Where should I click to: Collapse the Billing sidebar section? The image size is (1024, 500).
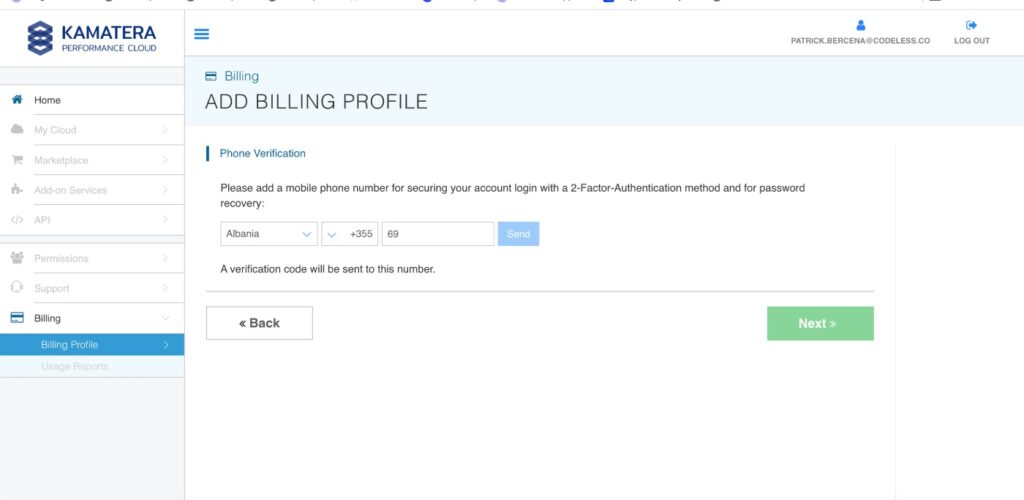pos(92,318)
